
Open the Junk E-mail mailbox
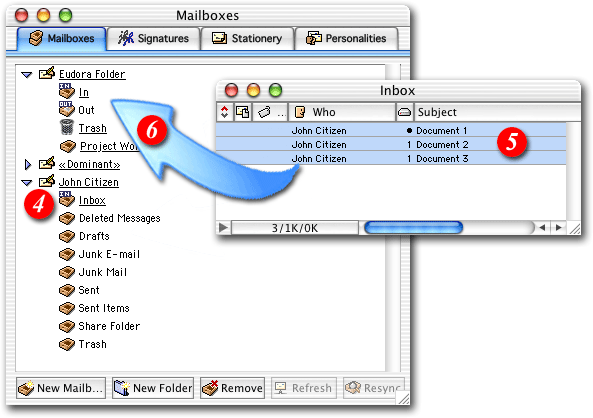click(109, 254)
